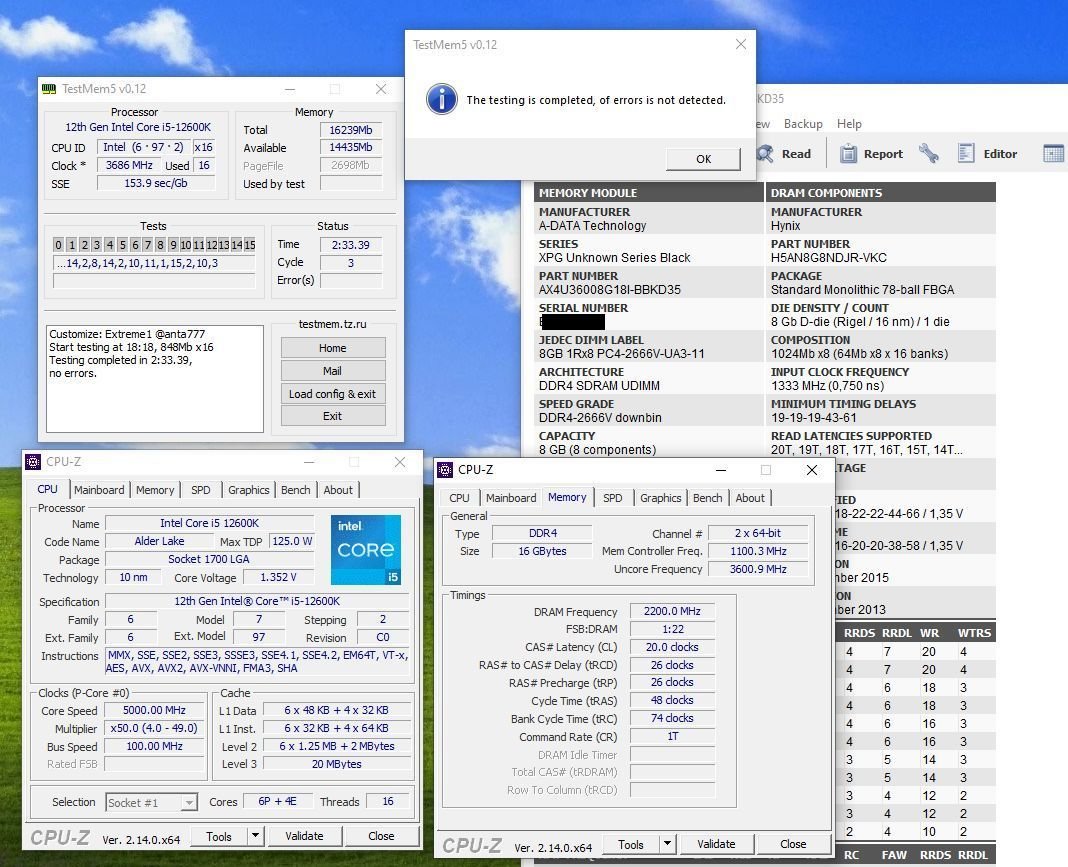Click the Time field showing 2:33.39

351,245
